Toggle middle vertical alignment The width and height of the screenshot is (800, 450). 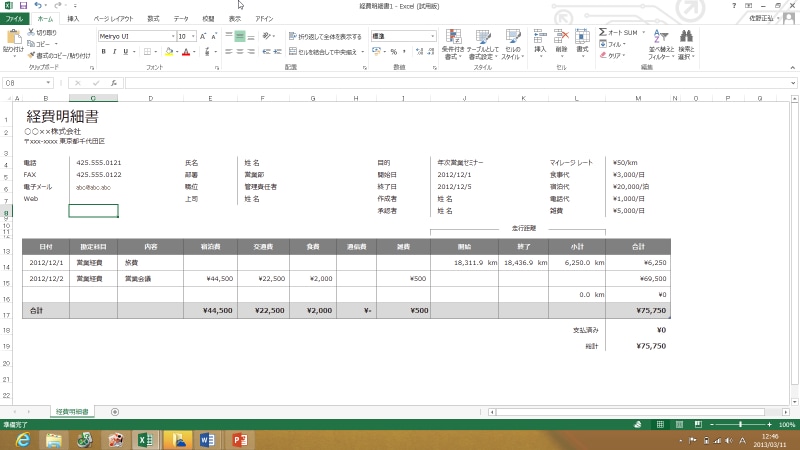(240, 36)
